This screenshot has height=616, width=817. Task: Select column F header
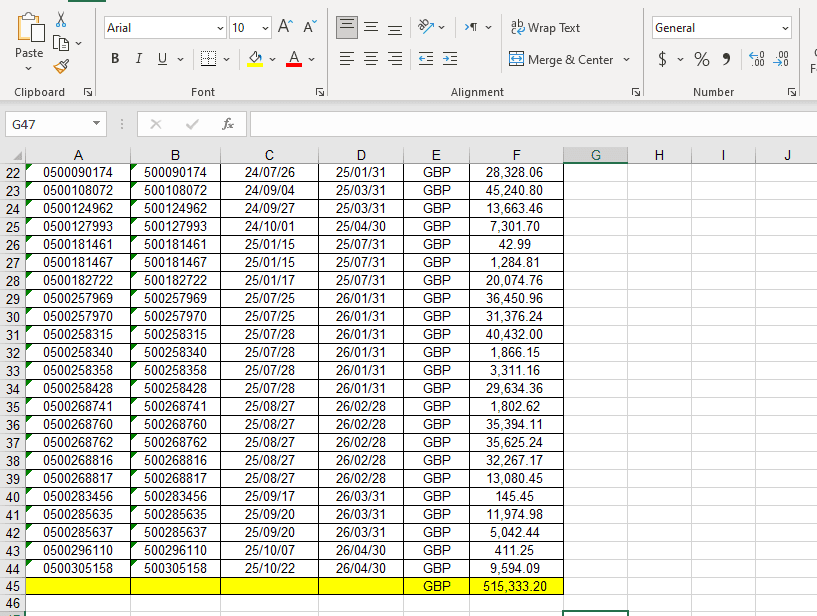click(x=516, y=154)
